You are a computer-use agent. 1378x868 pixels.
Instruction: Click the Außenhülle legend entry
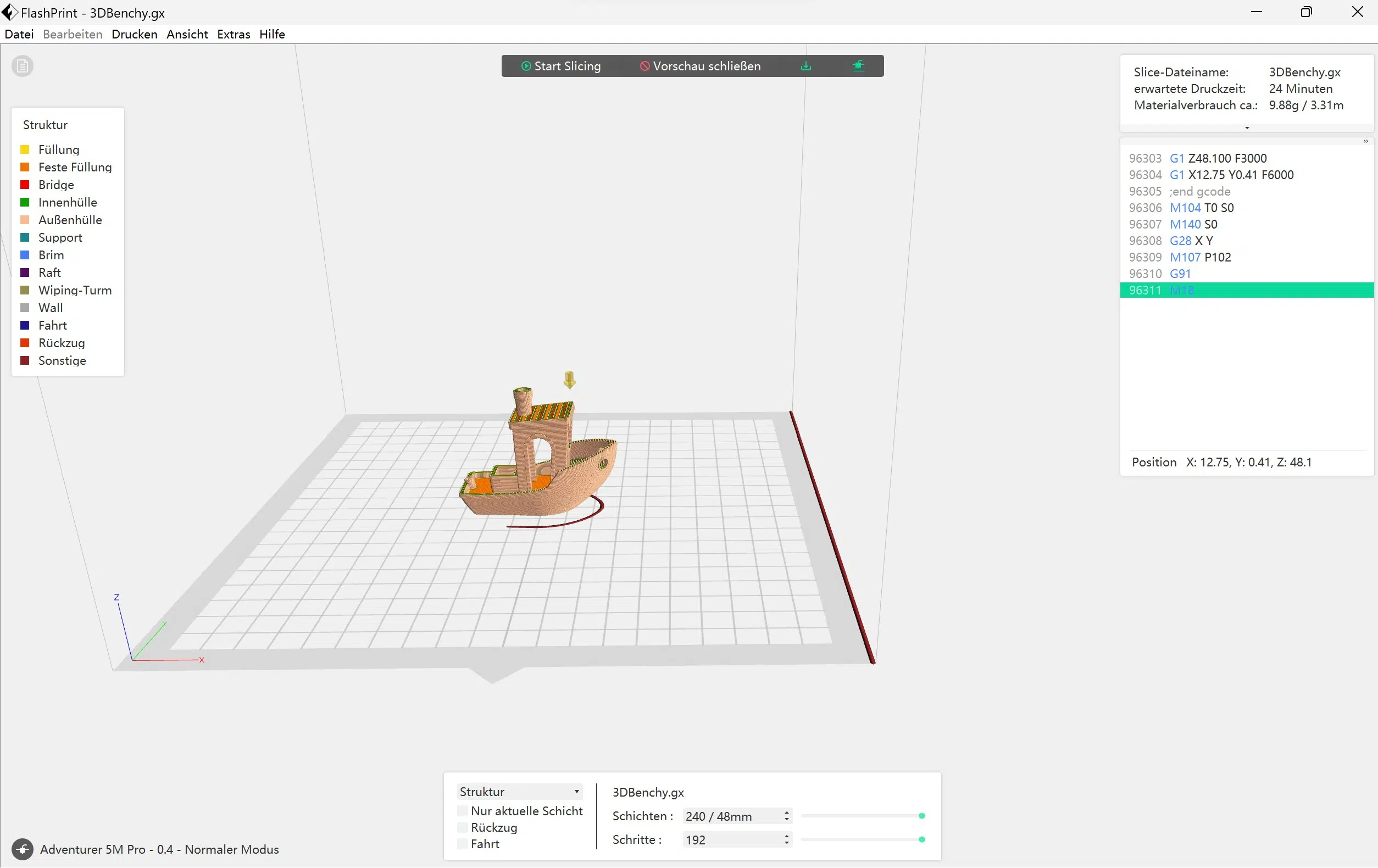(70, 220)
